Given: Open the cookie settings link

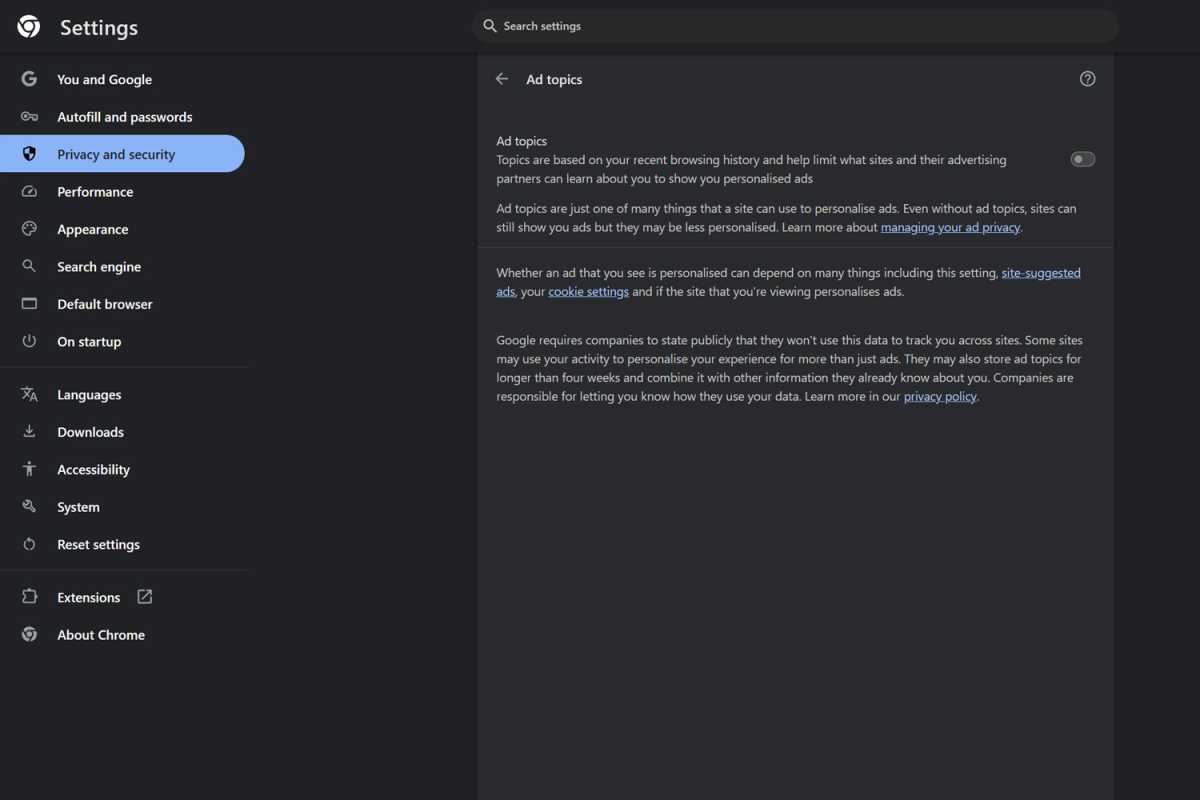Looking at the screenshot, I should coord(588,292).
